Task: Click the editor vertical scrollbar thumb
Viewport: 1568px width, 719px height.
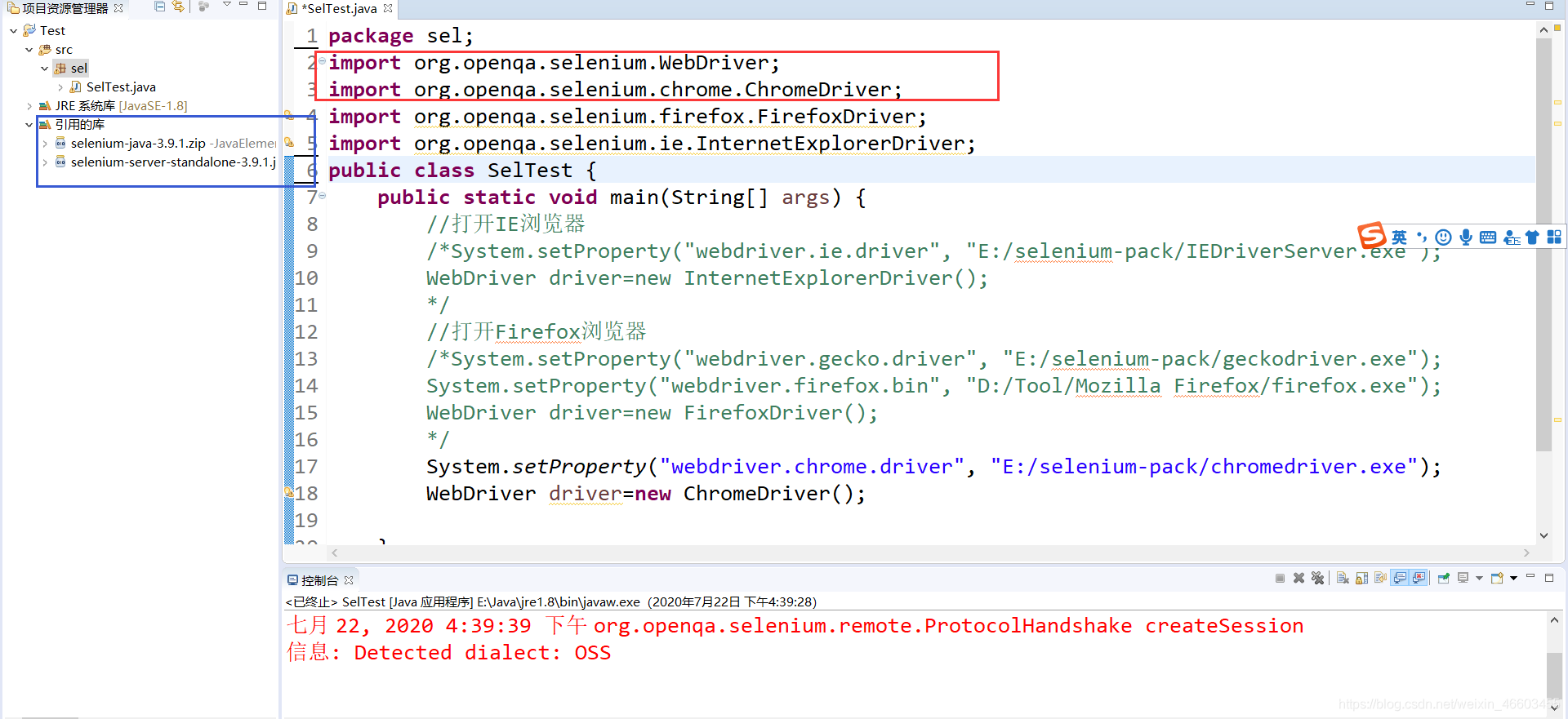Action: [x=1543, y=245]
